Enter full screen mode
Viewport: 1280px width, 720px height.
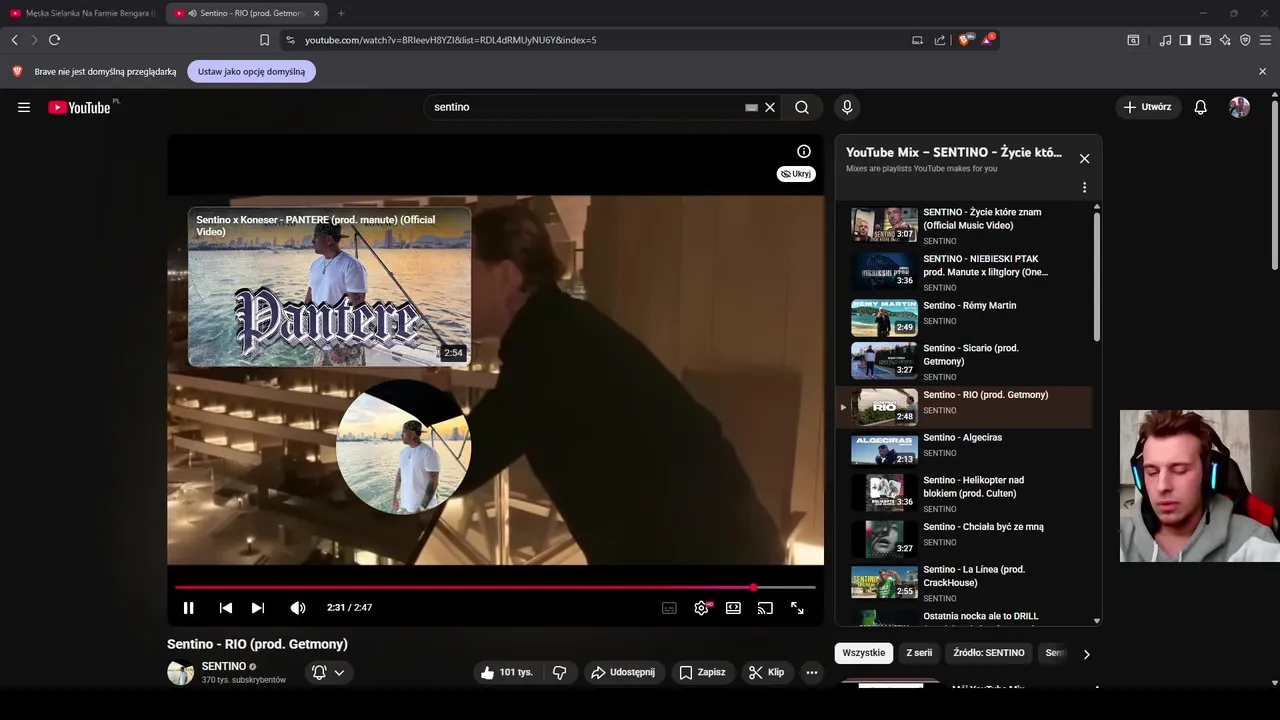[797, 608]
